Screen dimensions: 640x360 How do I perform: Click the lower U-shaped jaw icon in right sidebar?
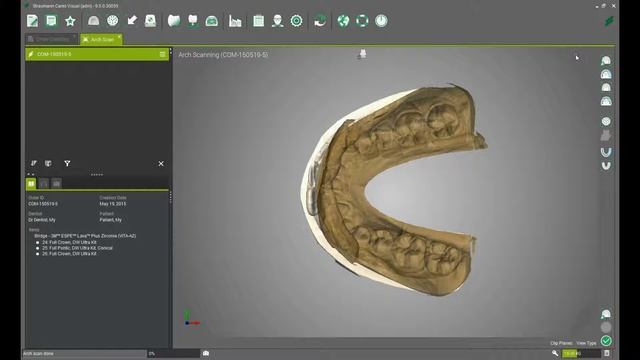(606, 166)
